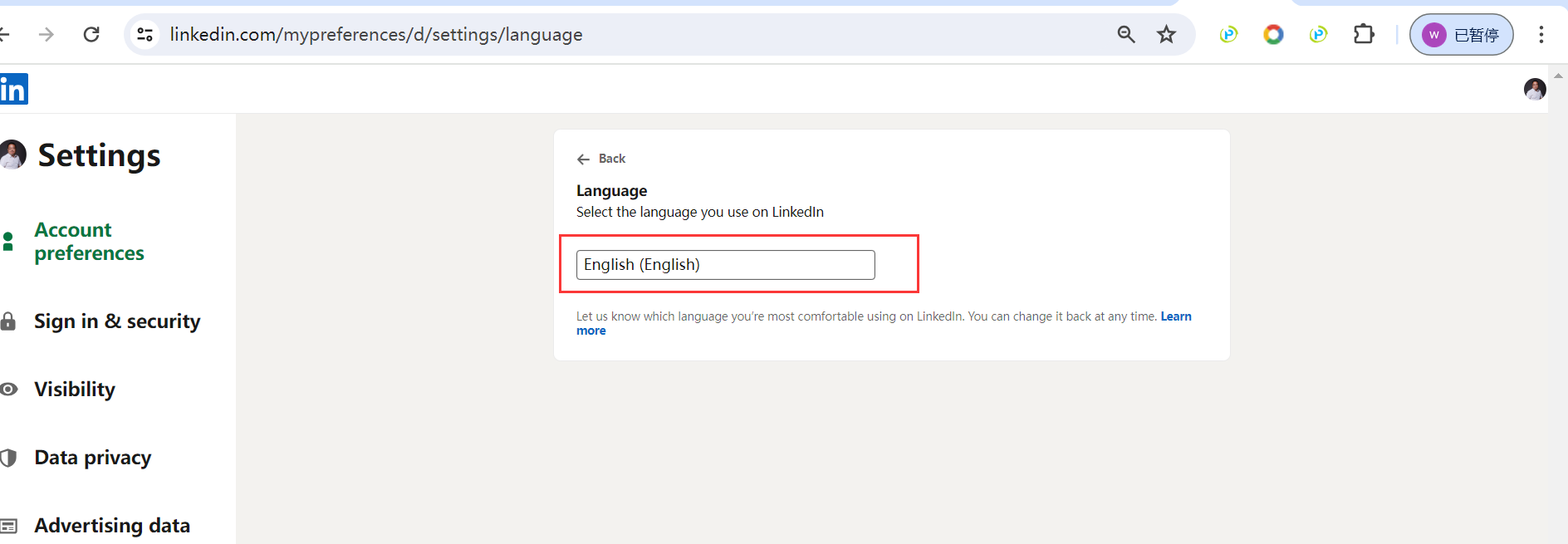
Task: Open Sign in & security section
Action: click(117, 321)
